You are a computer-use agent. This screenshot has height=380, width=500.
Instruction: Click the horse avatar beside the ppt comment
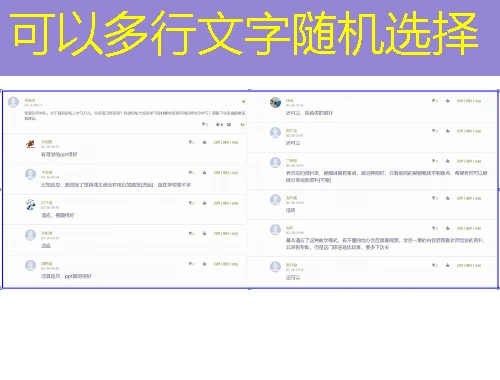point(30,144)
